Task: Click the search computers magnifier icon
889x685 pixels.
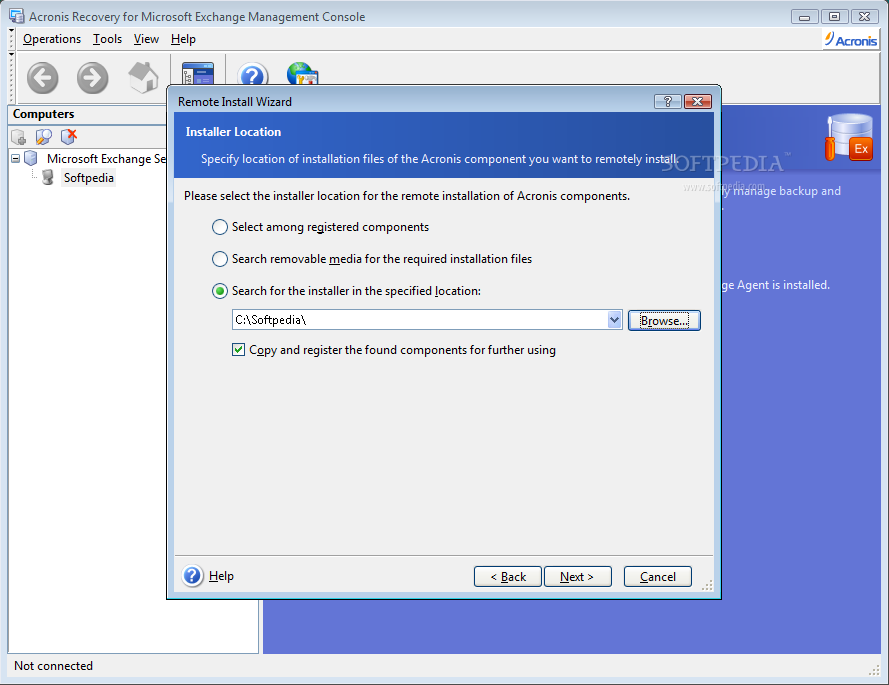Action: pos(44,137)
